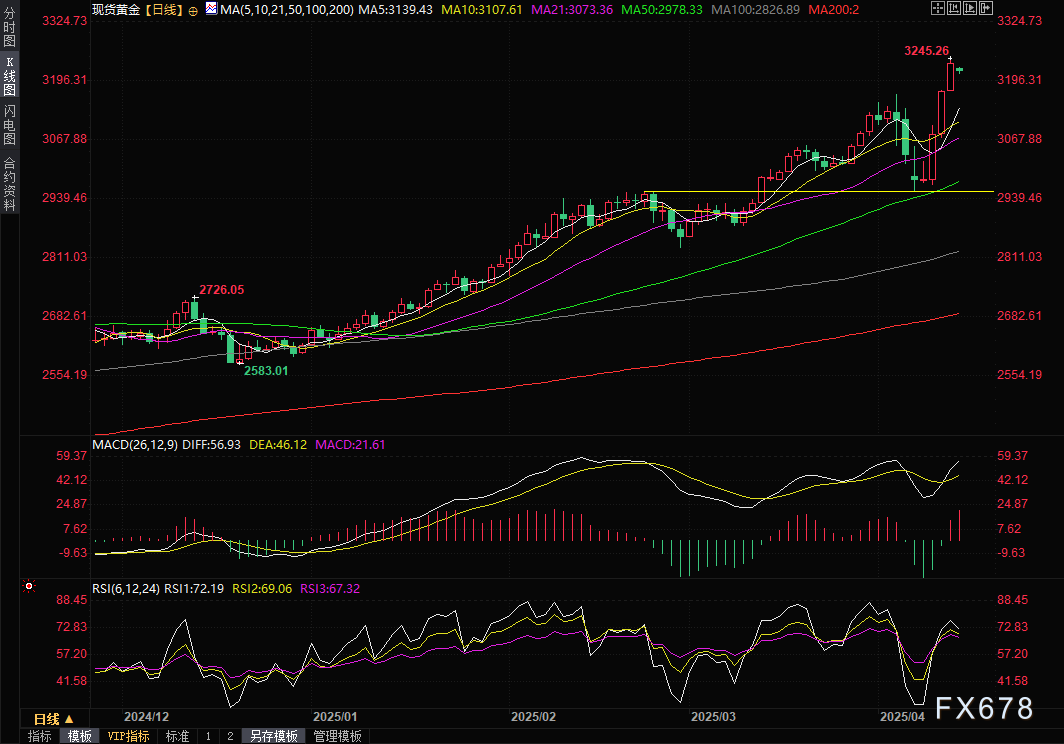Screen dimensions: 1064x744
Task: Click the red sun icon beside RSI
Action: click(x=29, y=587)
